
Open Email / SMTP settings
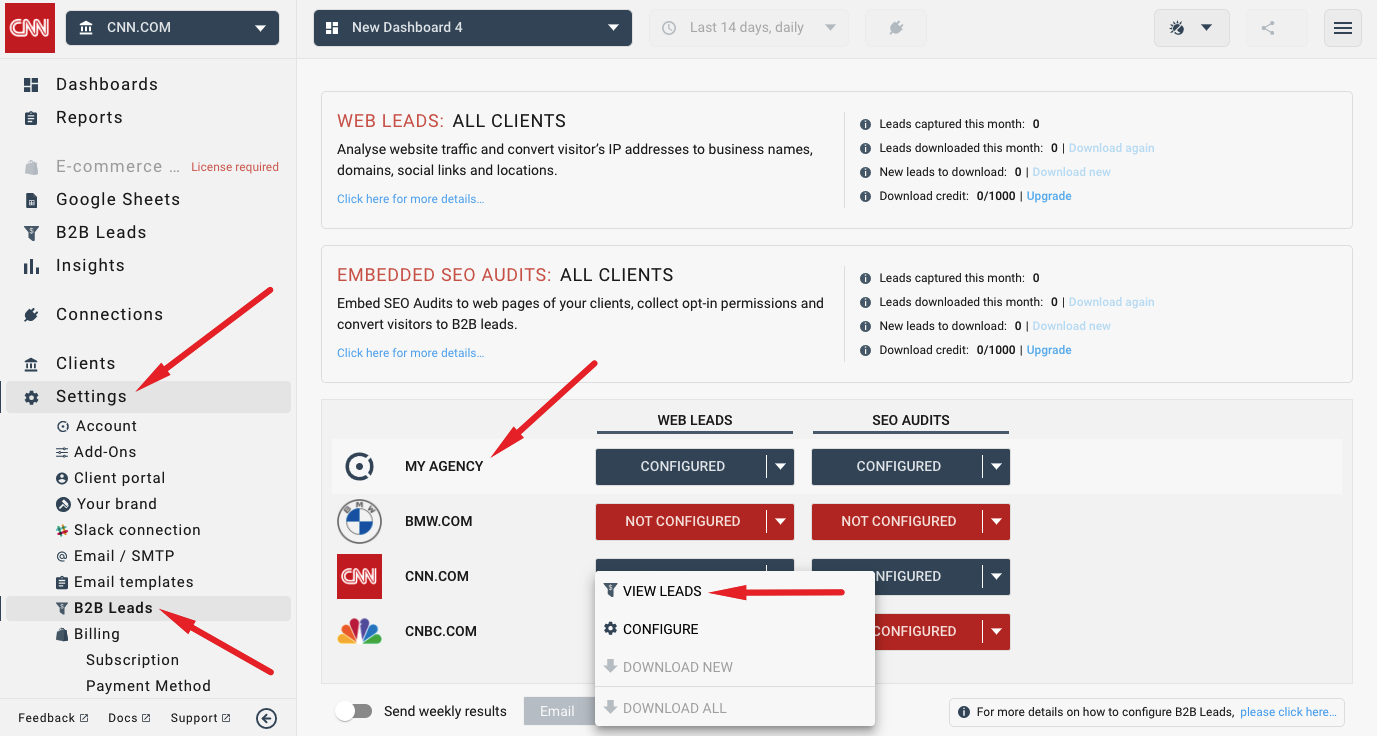(124, 556)
